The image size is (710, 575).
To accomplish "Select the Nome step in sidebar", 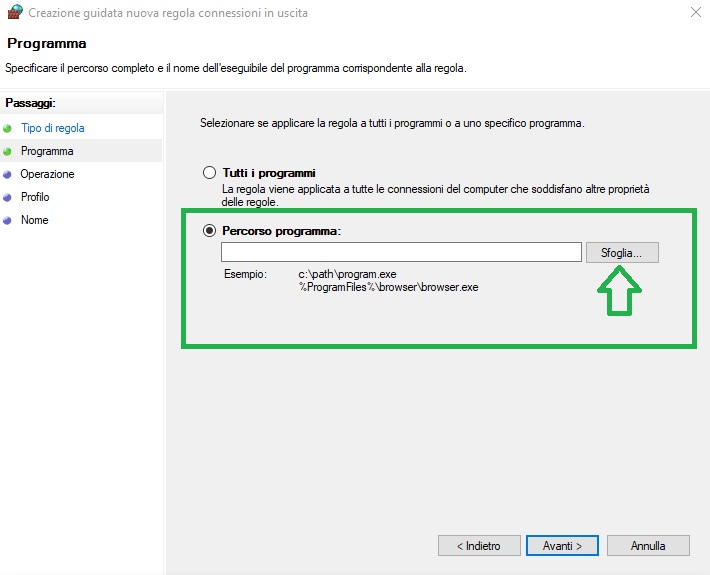I will tap(34, 220).
